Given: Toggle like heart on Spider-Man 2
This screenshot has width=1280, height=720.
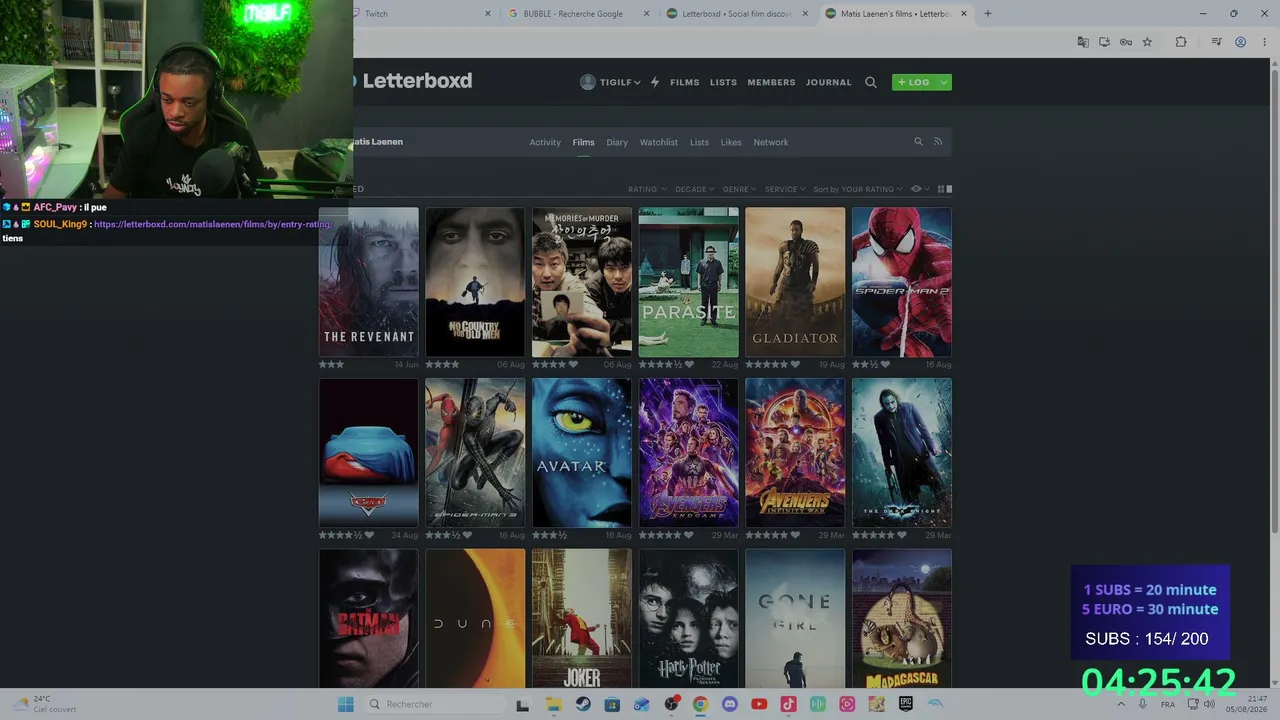Looking at the screenshot, I should [x=885, y=365].
